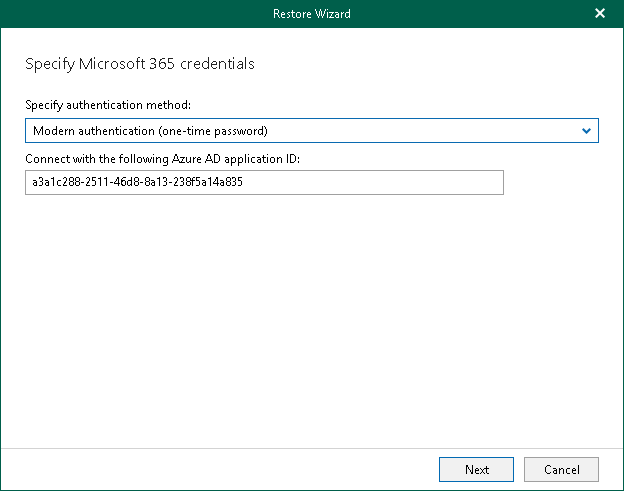Close the Restore Wizard window

(599, 14)
